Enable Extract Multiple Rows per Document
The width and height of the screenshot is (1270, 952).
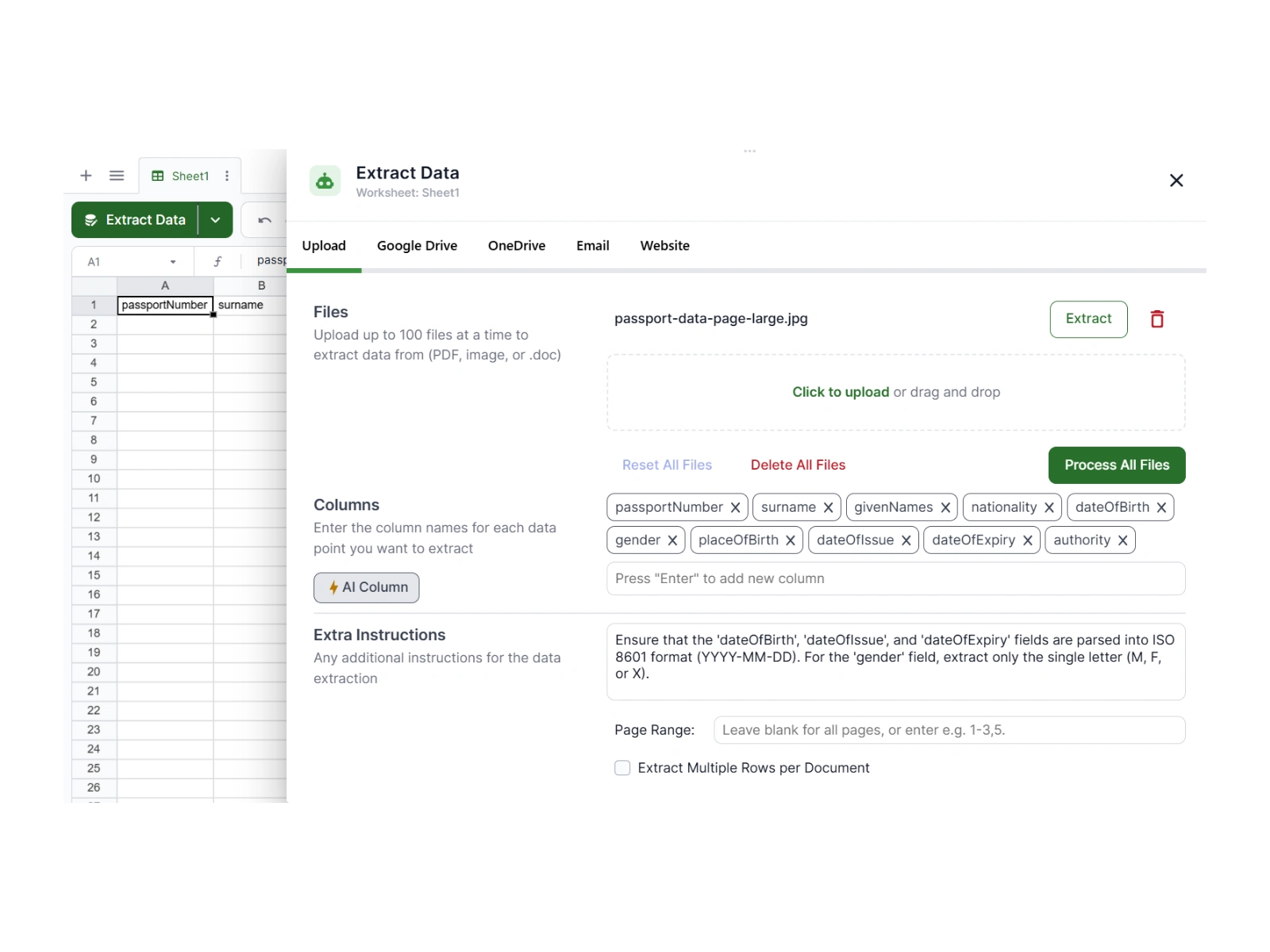(x=622, y=768)
